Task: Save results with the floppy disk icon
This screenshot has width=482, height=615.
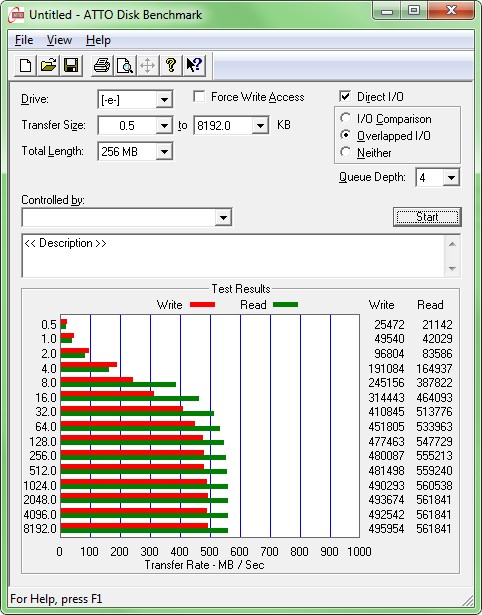Action: 71,65
